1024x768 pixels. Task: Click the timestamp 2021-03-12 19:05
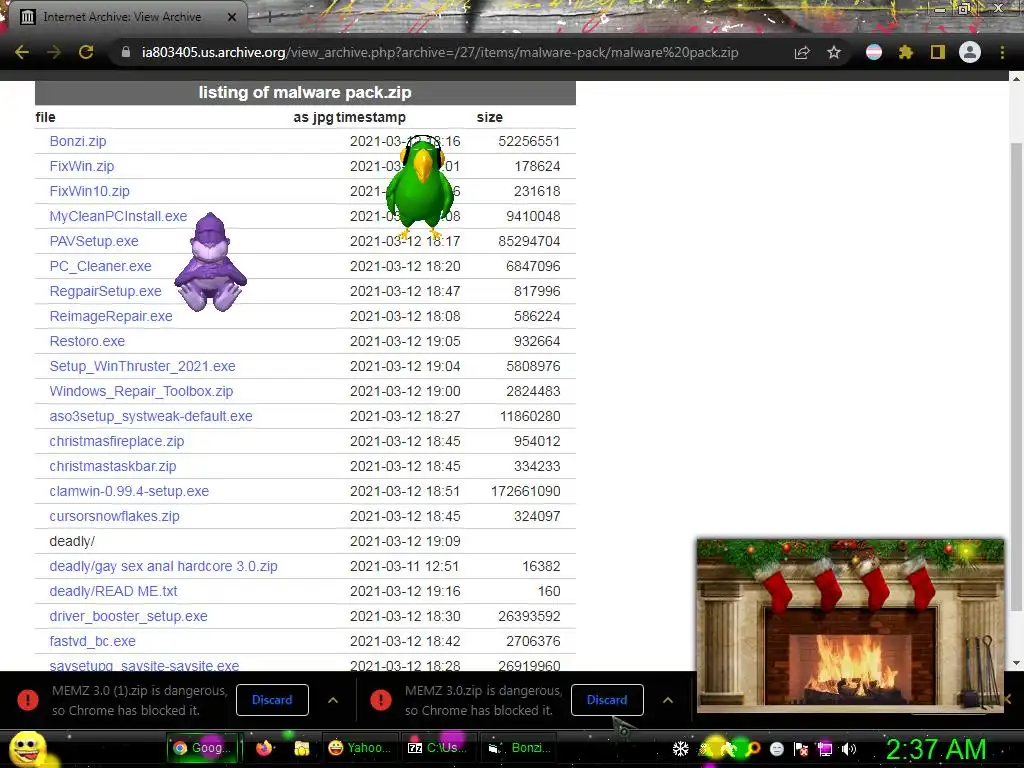click(x=405, y=341)
